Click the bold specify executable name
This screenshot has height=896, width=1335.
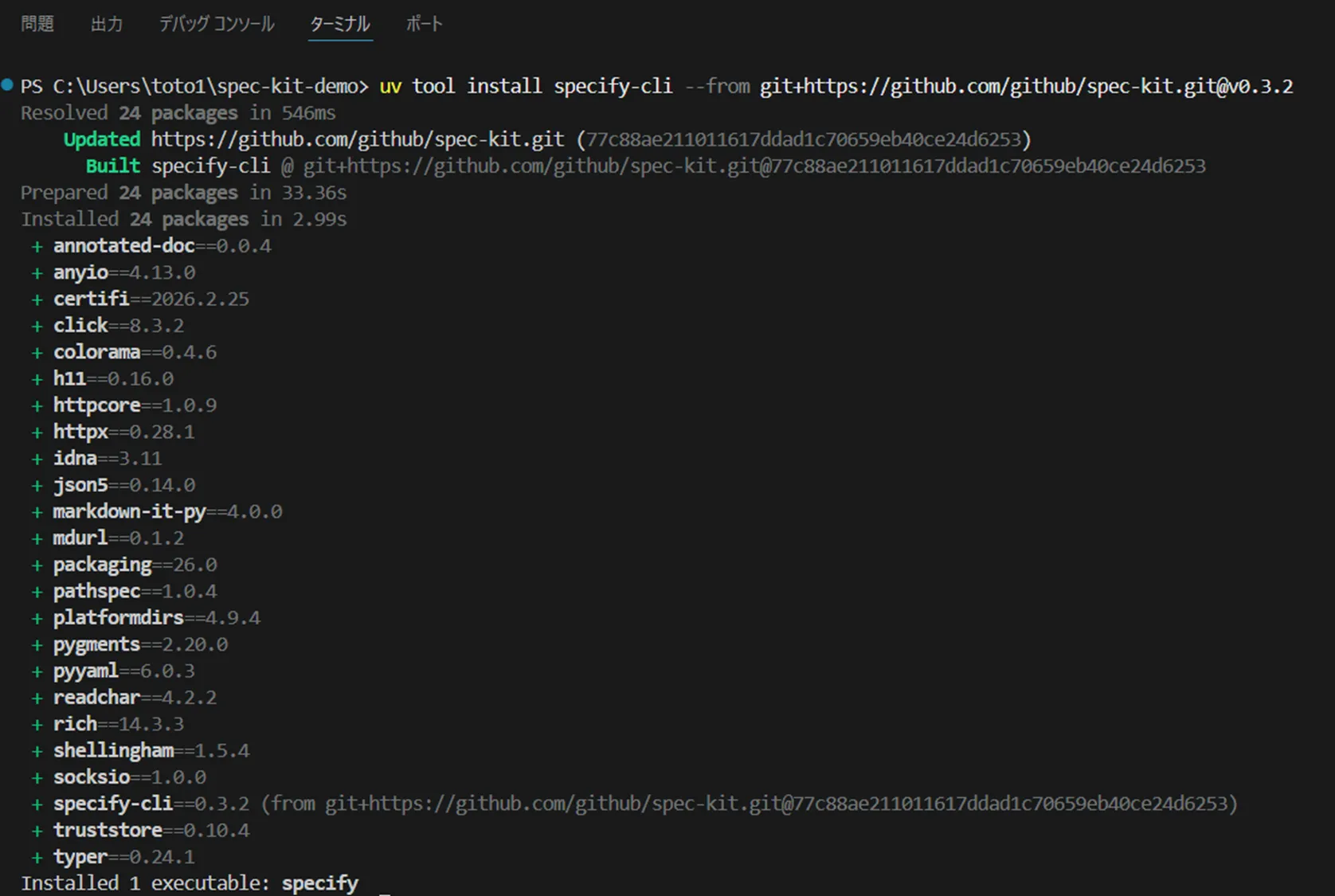tap(319, 883)
